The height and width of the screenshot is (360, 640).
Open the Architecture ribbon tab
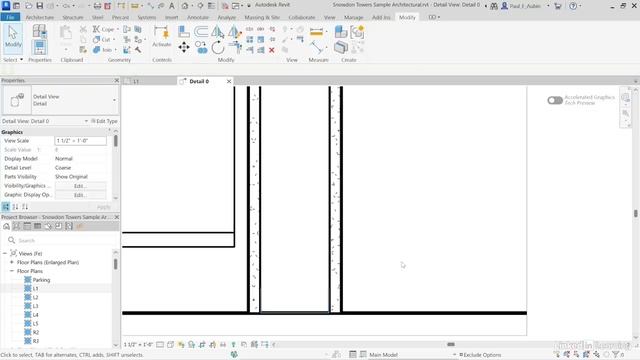pyautogui.click(x=40, y=18)
